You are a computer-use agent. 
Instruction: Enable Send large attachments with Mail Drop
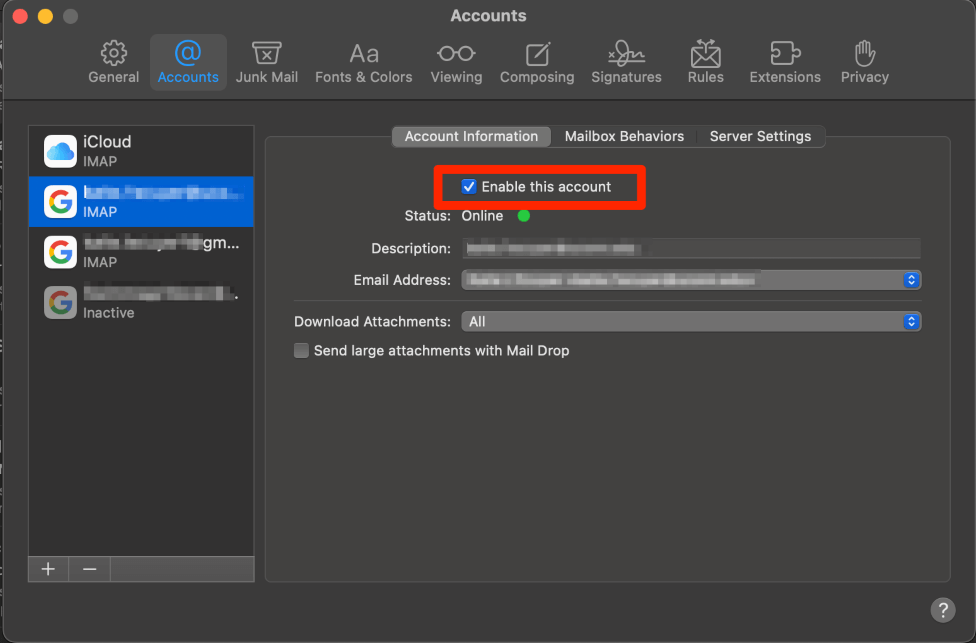[301, 351]
